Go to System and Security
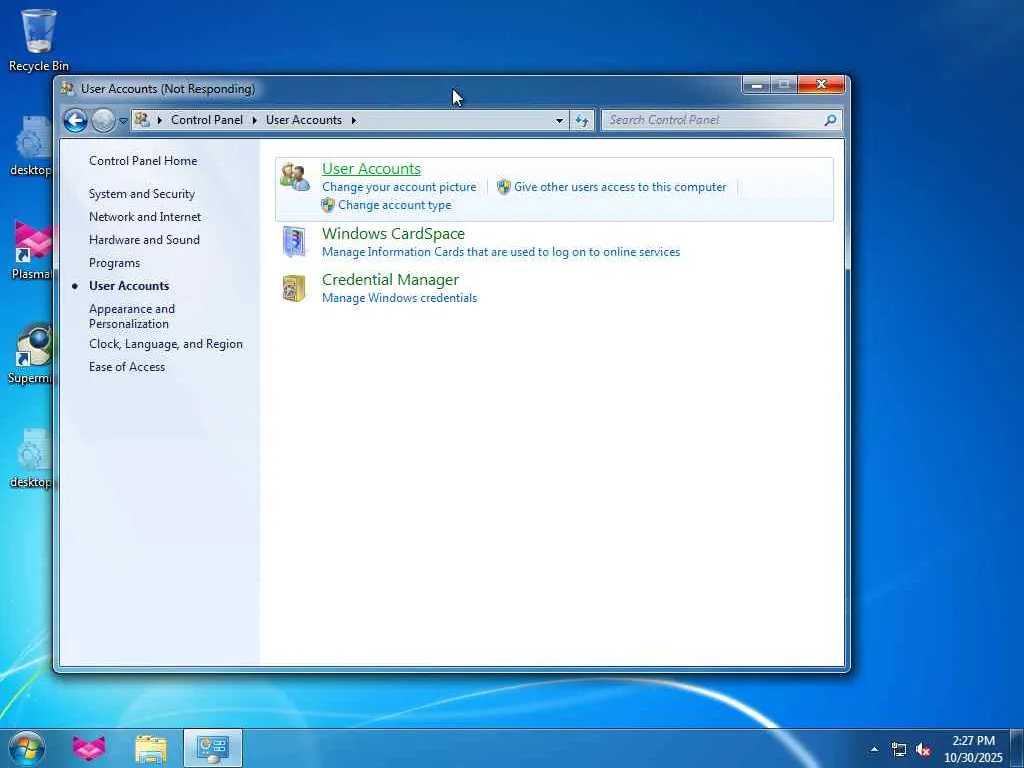 click(142, 194)
